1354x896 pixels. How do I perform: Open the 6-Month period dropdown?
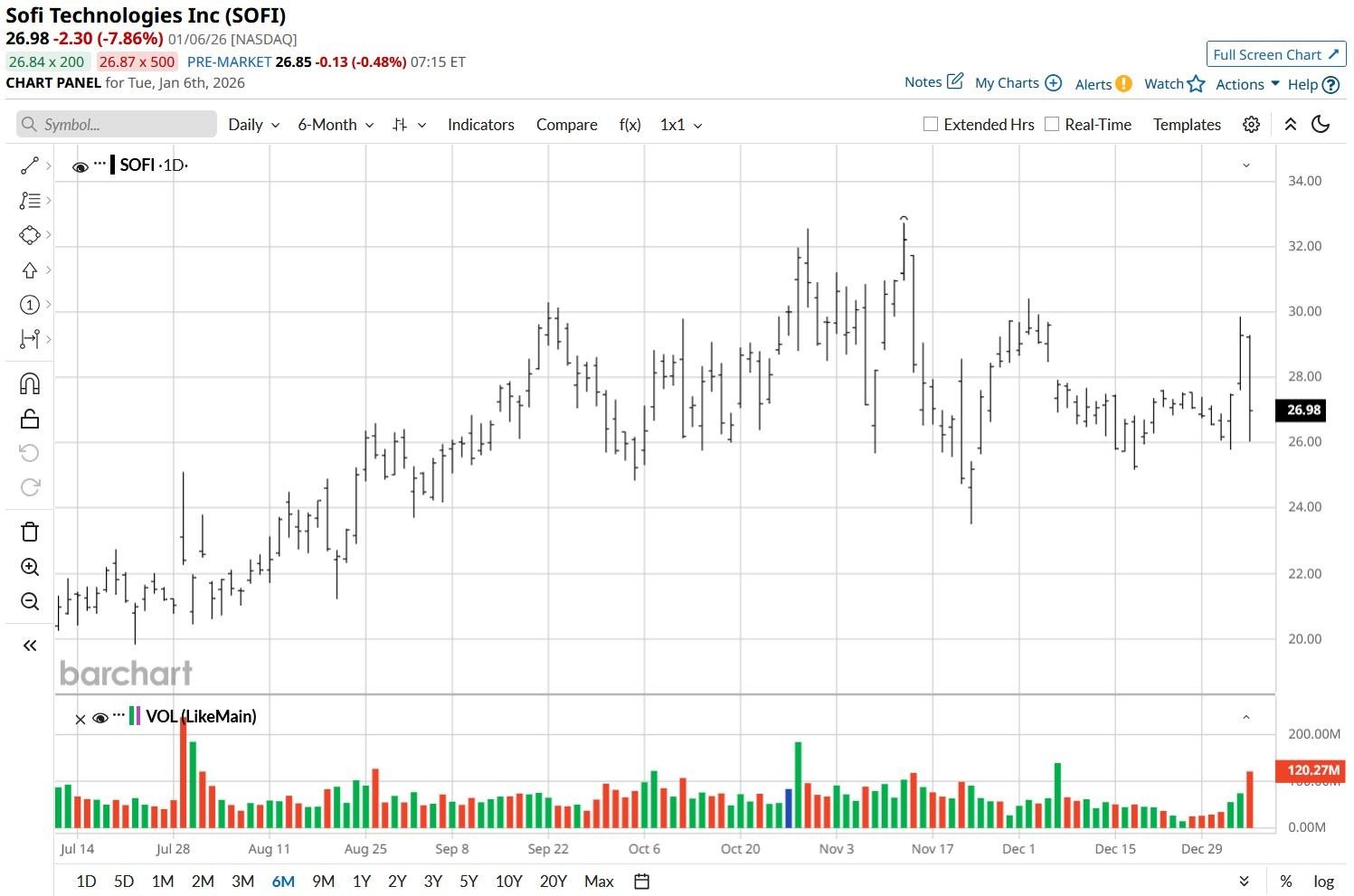(336, 125)
